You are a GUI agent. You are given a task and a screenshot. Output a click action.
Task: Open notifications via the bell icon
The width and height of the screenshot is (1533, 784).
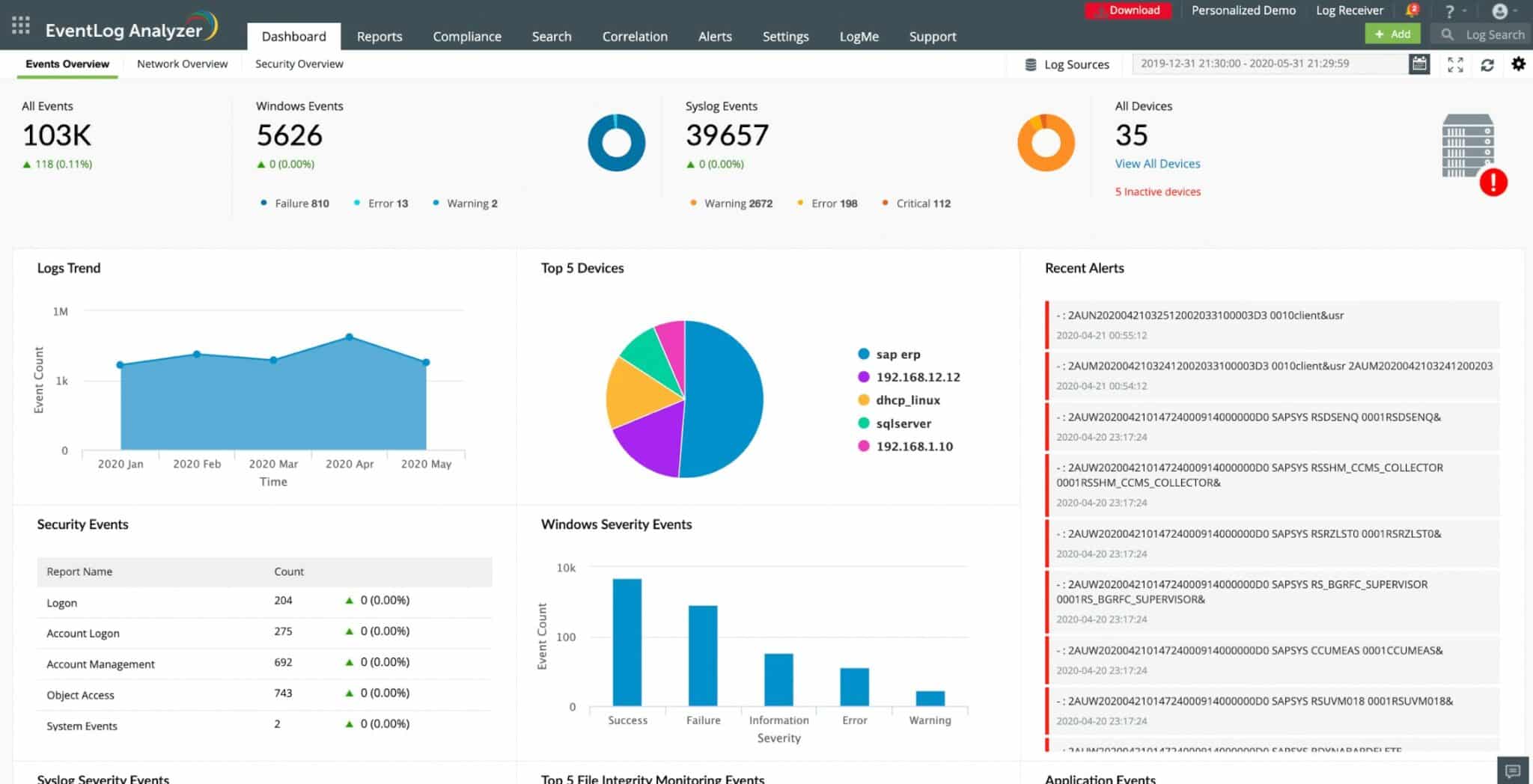point(1412,9)
